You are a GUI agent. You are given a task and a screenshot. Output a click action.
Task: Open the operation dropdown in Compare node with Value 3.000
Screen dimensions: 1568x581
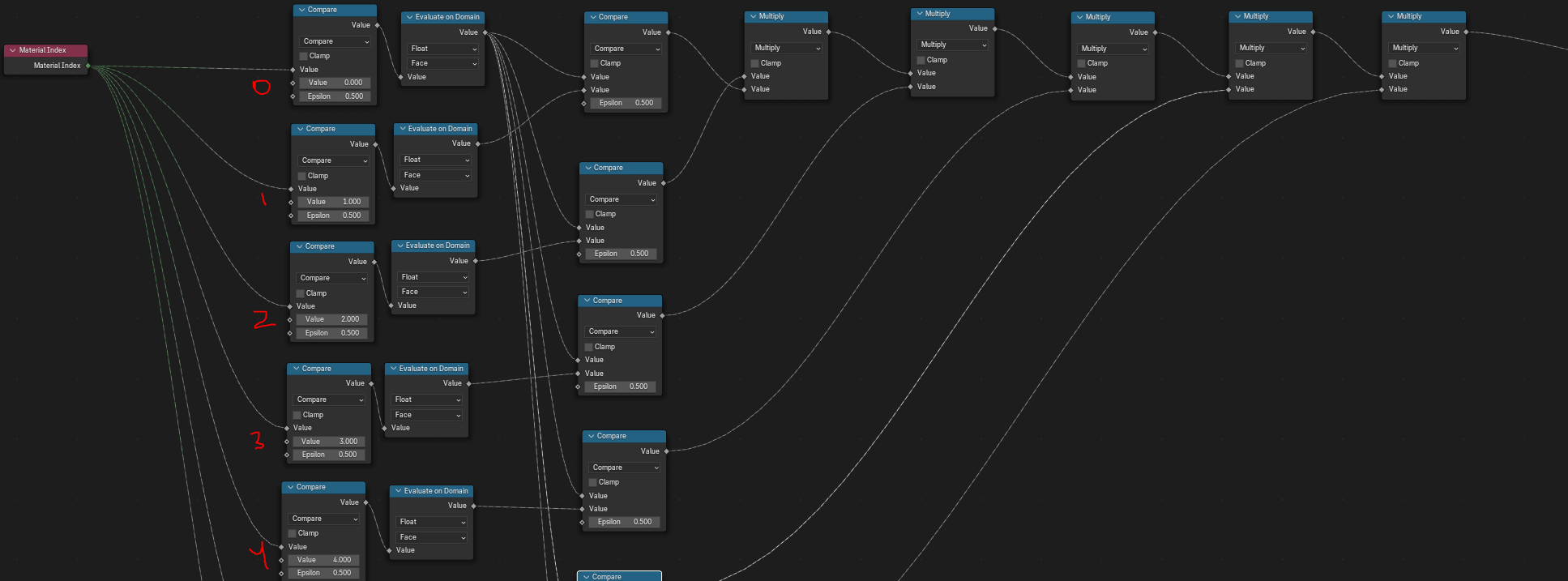pyautogui.click(x=329, y=399)
